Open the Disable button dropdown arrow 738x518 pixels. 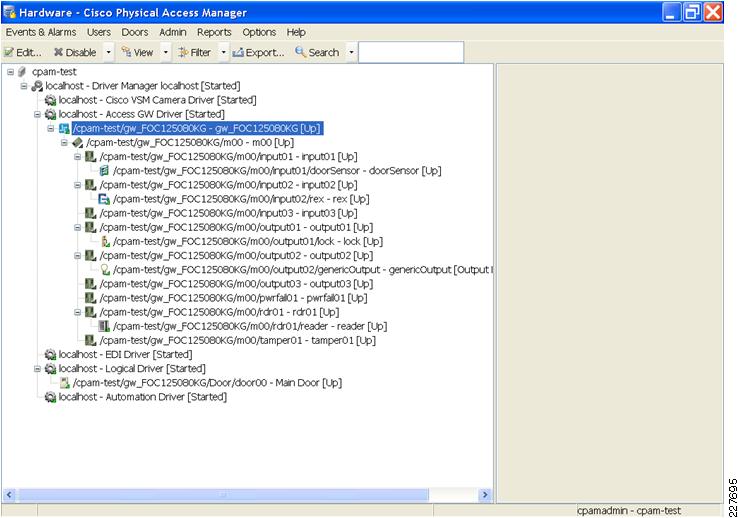108,52
